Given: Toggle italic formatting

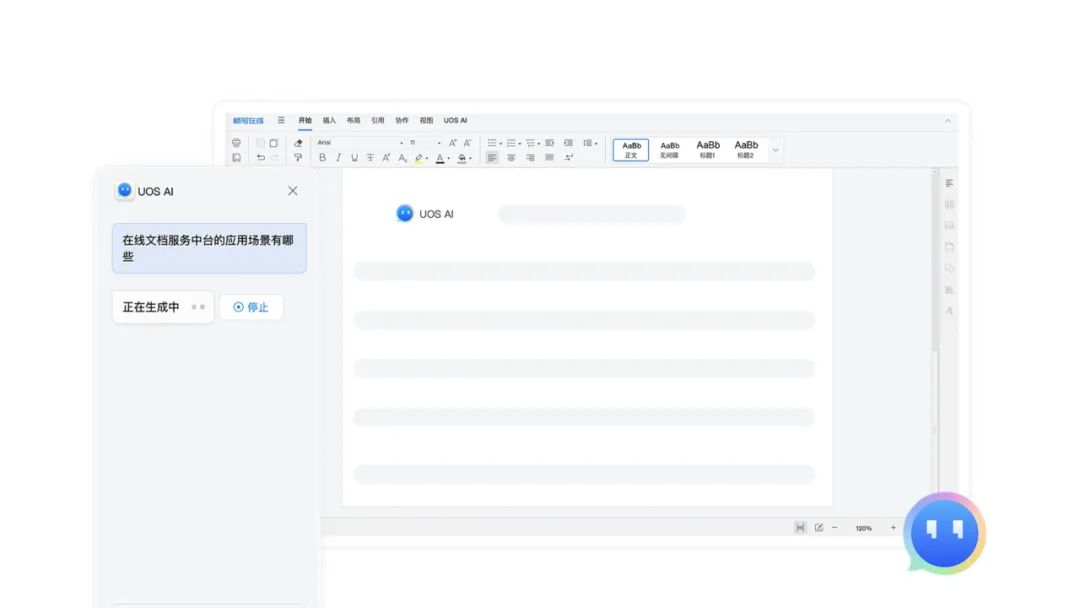Looking at the screenshot, I should point(338,158).
